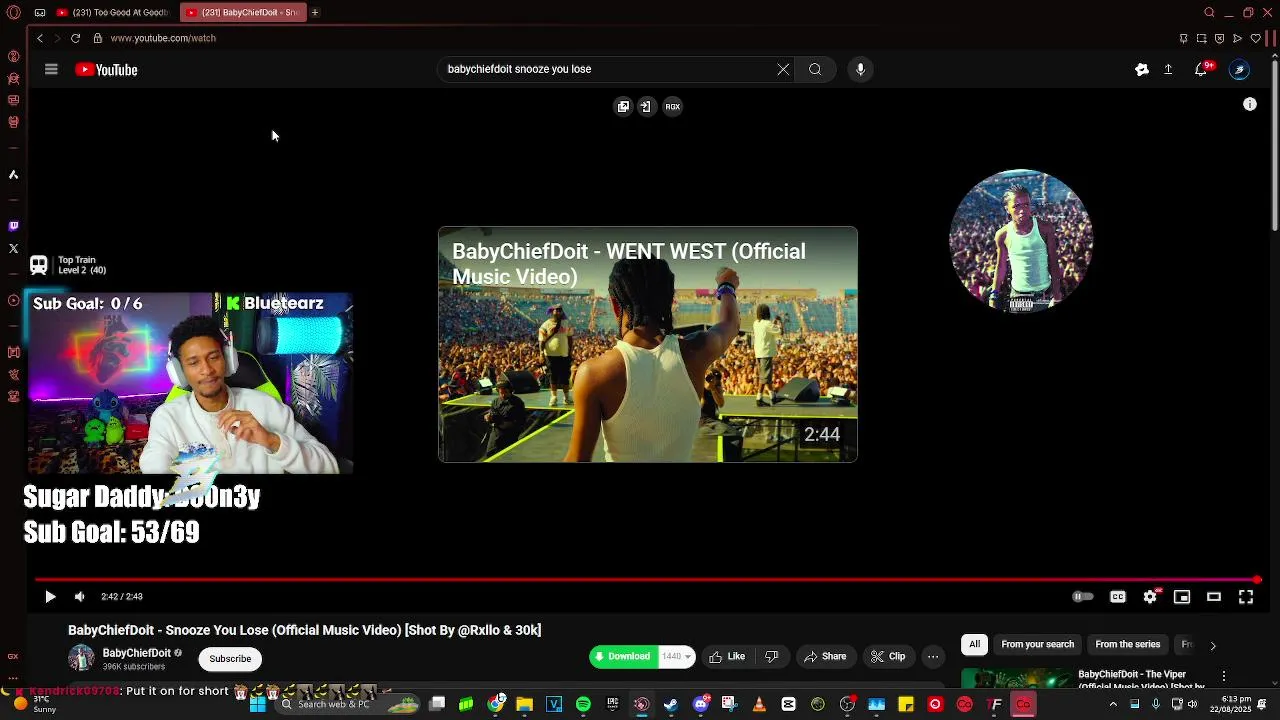Open Spotify from the taskbar

(583, 704)
